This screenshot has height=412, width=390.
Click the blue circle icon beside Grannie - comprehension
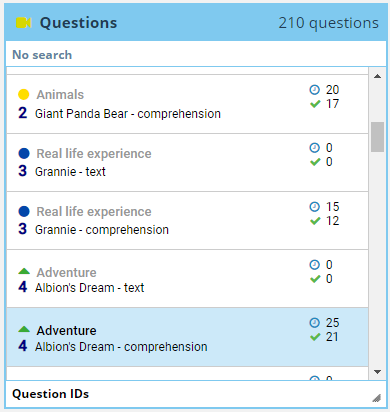pos(24,211)
